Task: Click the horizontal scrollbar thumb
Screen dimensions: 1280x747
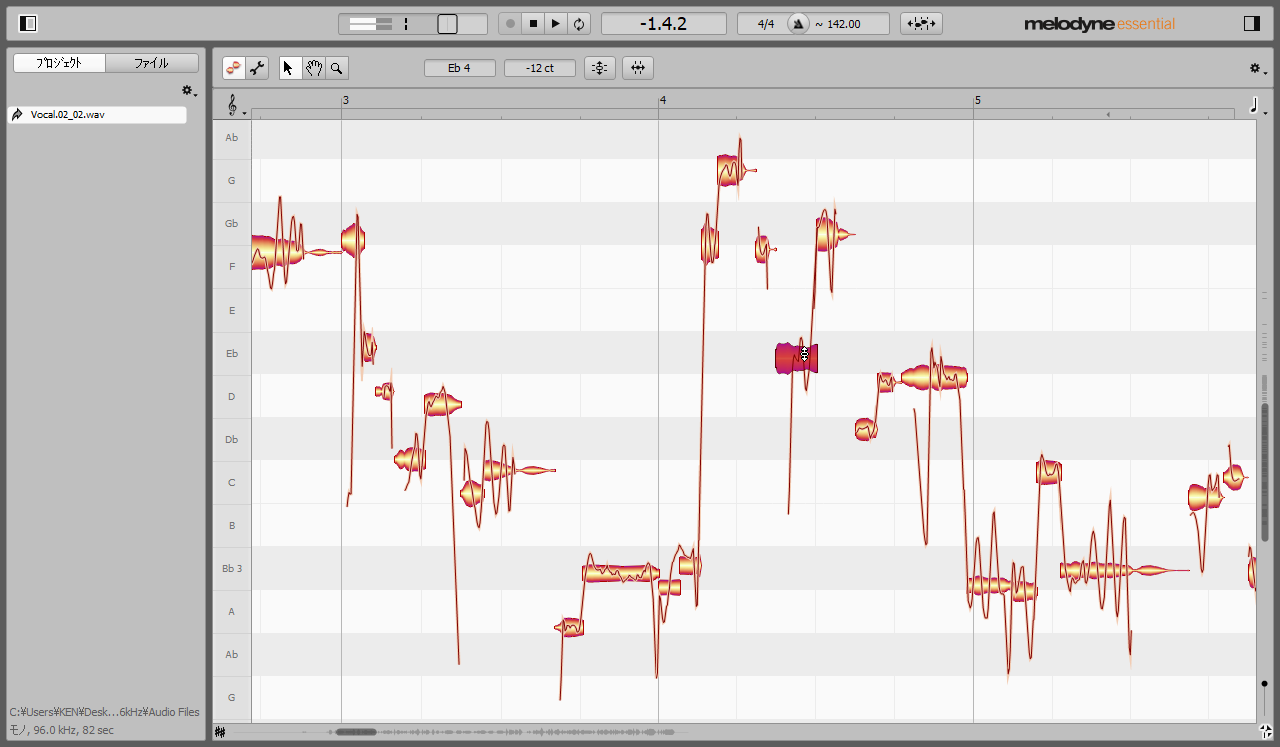Action: click(356, 732)
